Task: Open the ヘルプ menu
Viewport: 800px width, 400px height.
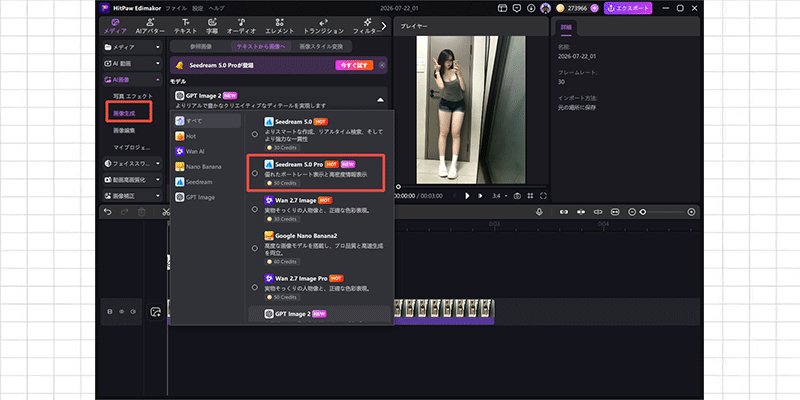Action: [x=216, y=9]
